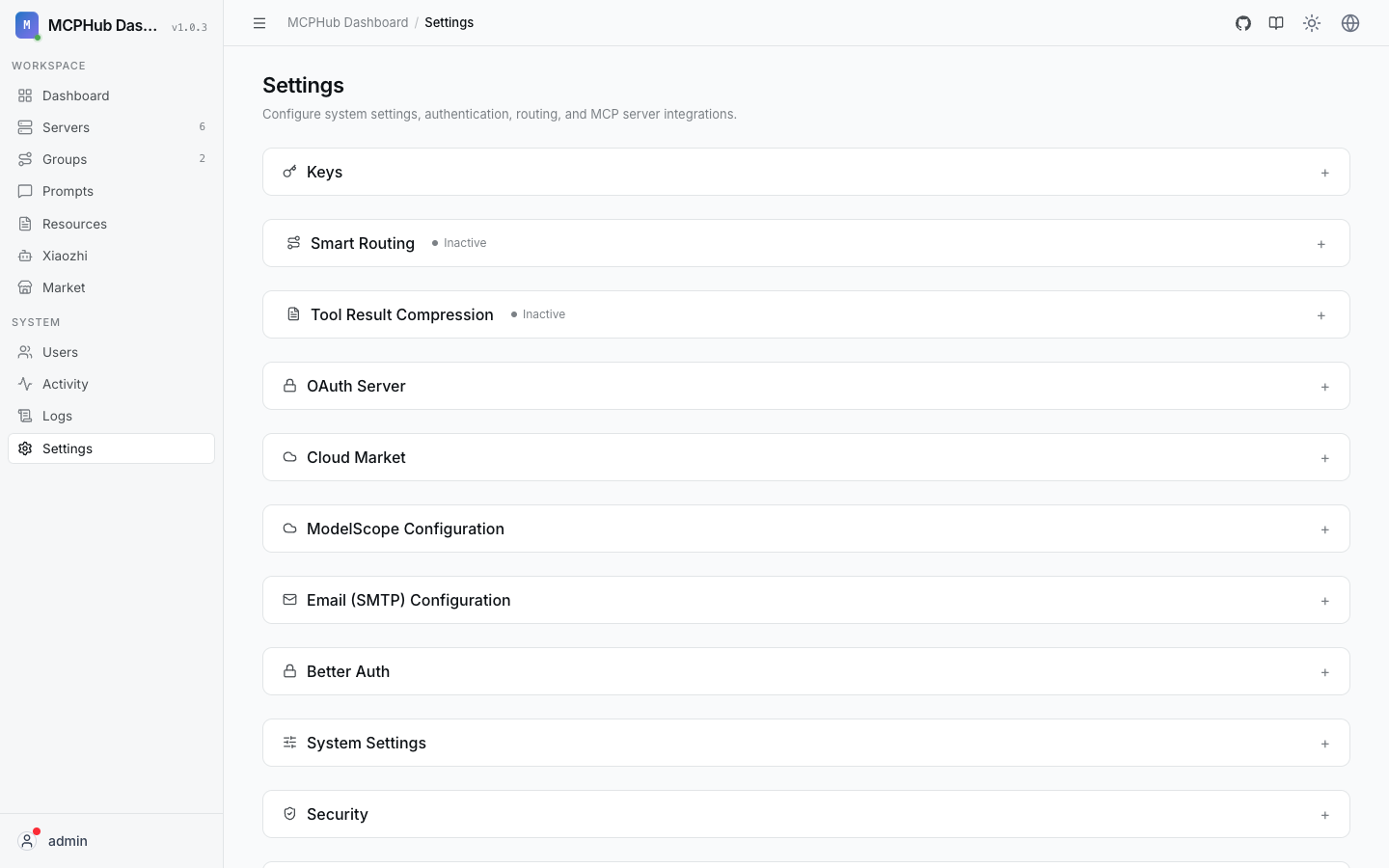
Task: Open the documentation book icon
Action: point(1276,23)
